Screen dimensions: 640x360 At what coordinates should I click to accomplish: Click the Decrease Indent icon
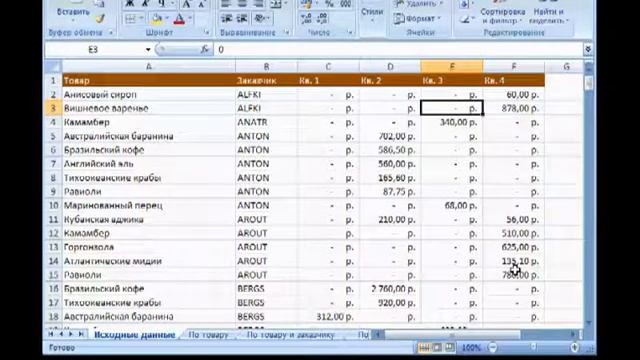click(x=227, y=19)
